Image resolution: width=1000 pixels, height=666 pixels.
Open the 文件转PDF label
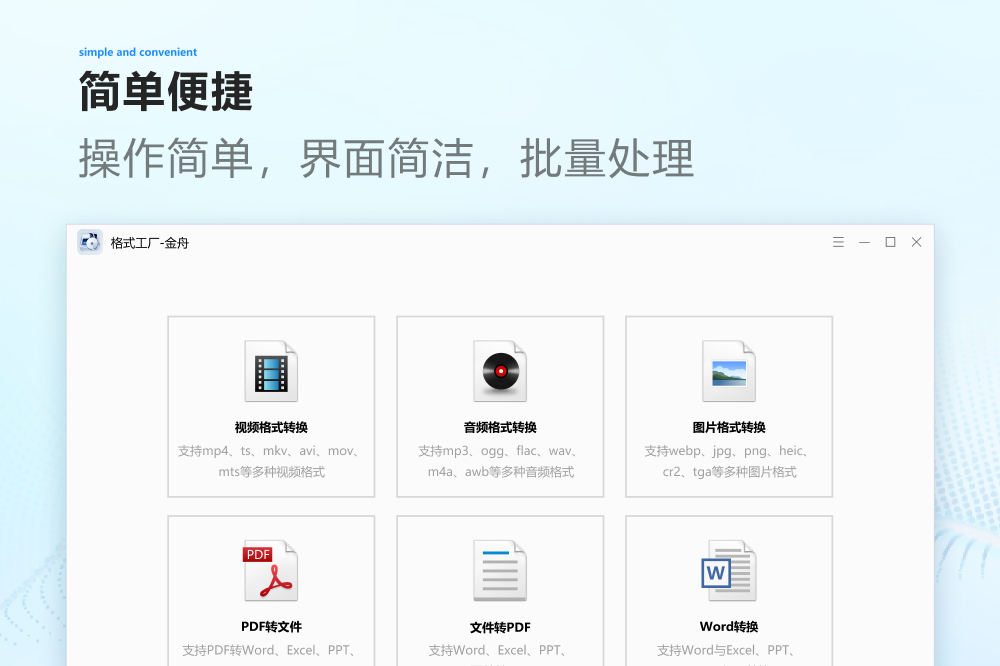tap(500, 628)
